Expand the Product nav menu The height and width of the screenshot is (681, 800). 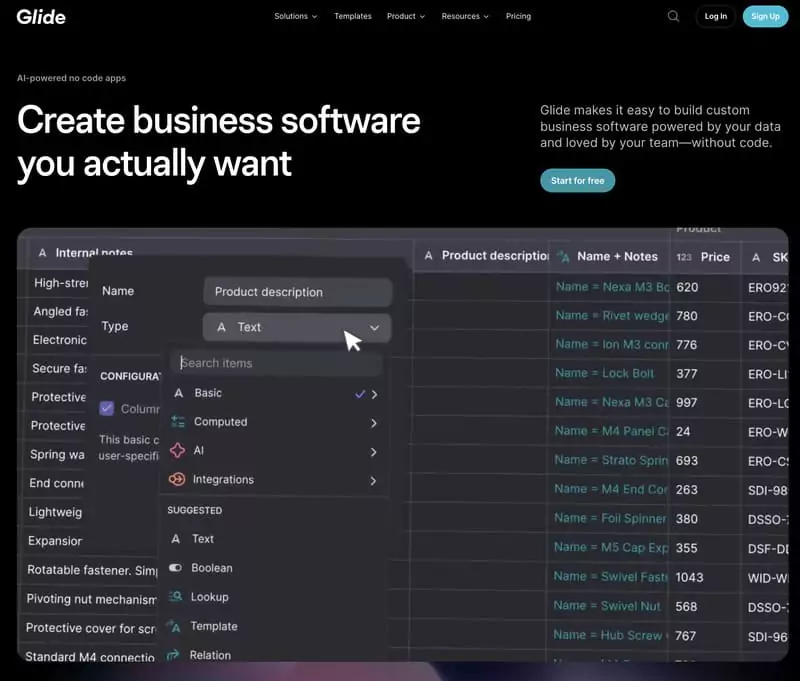coord(406,16)
